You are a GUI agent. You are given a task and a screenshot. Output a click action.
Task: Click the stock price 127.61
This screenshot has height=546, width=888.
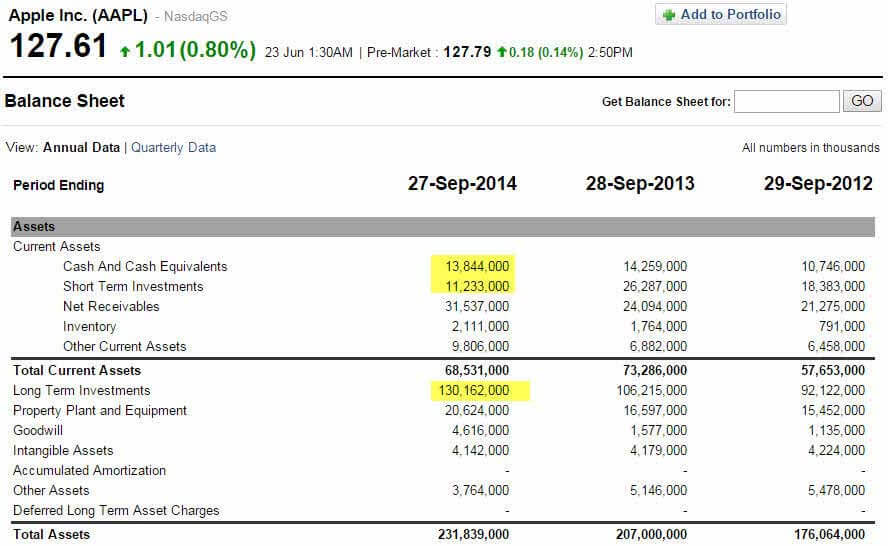(58, 46)
